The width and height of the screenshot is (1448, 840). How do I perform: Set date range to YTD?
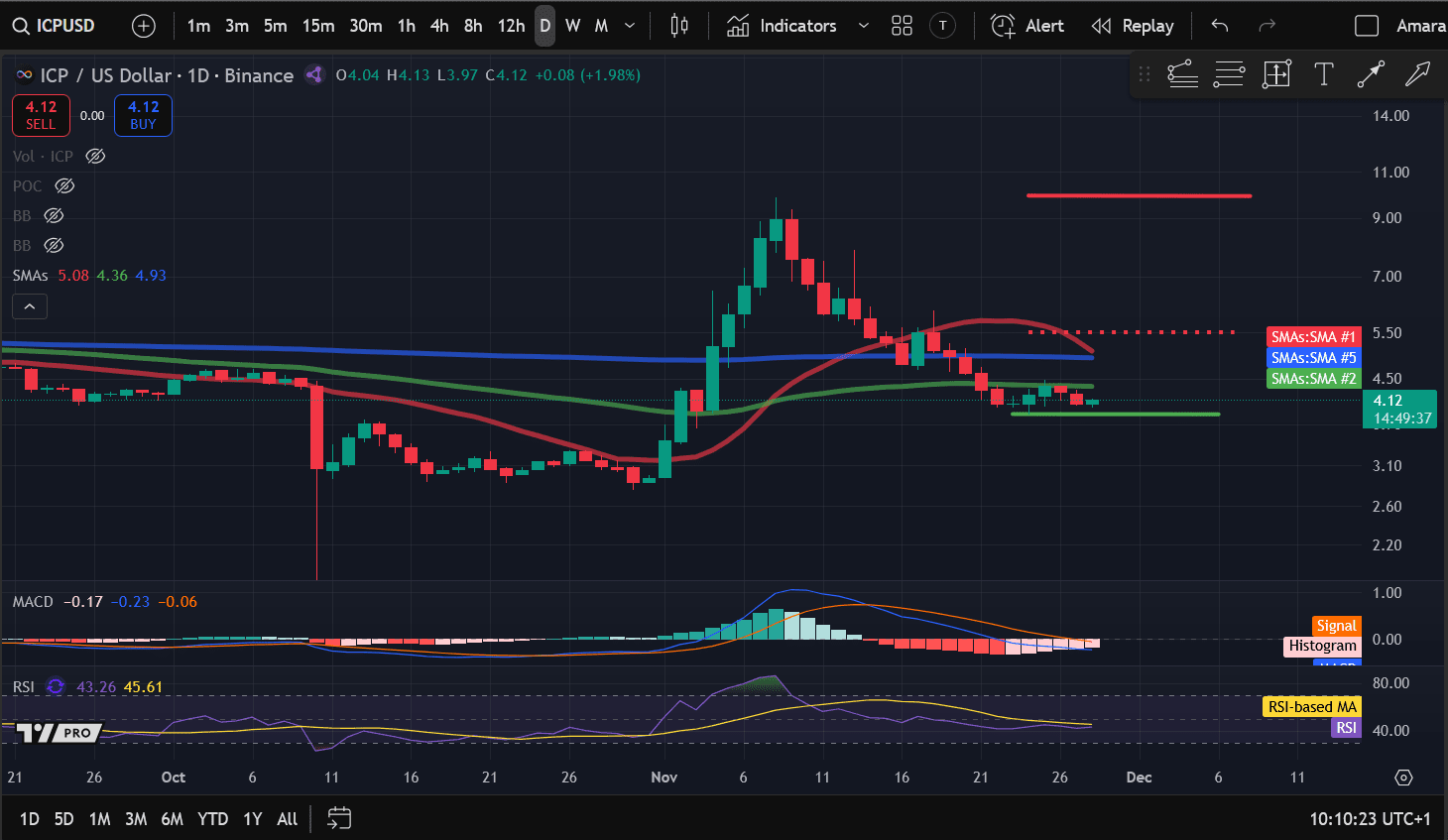[212, 819]
